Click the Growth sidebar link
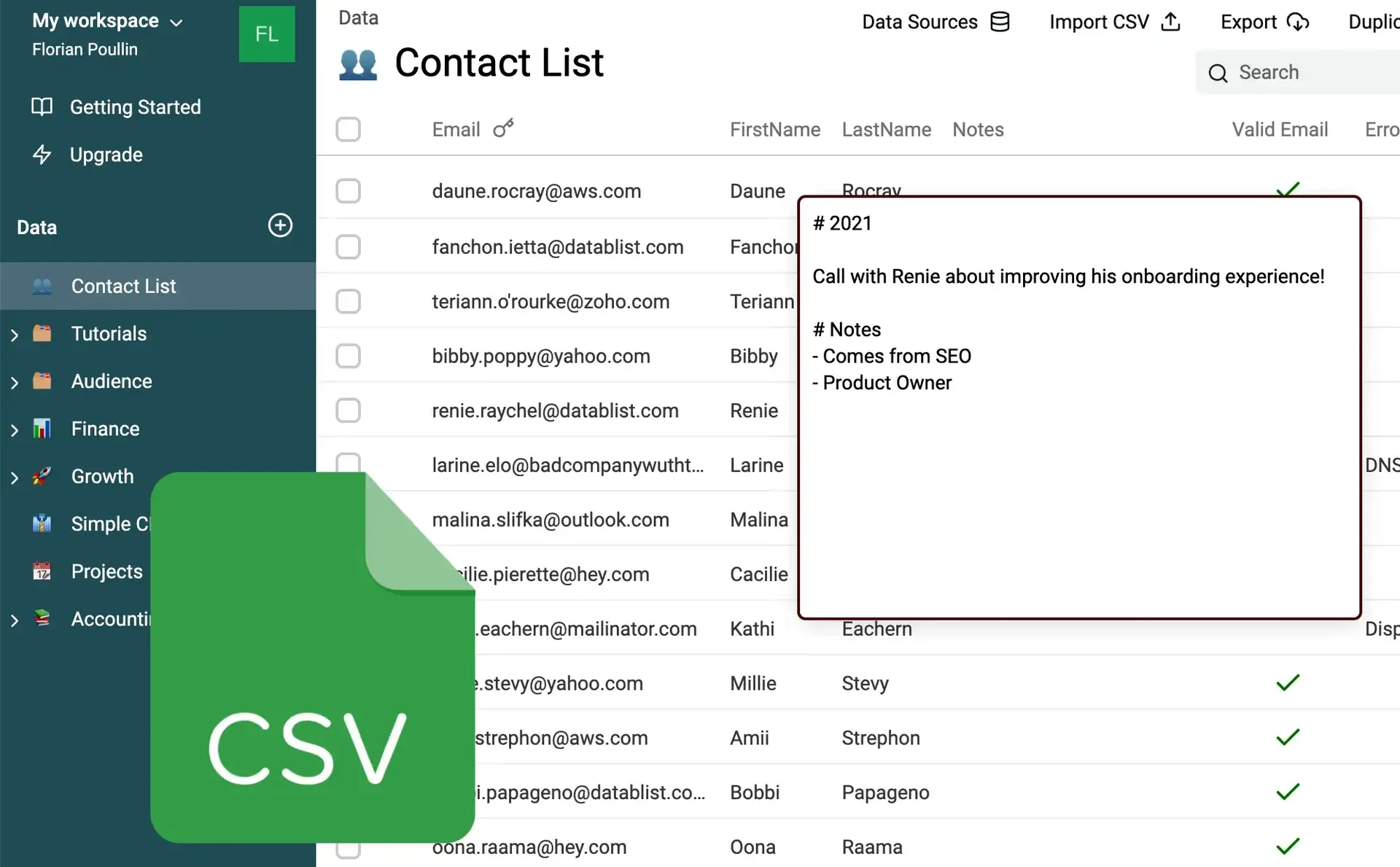Viewport: 1400px width, 867px height. point(101,476)
